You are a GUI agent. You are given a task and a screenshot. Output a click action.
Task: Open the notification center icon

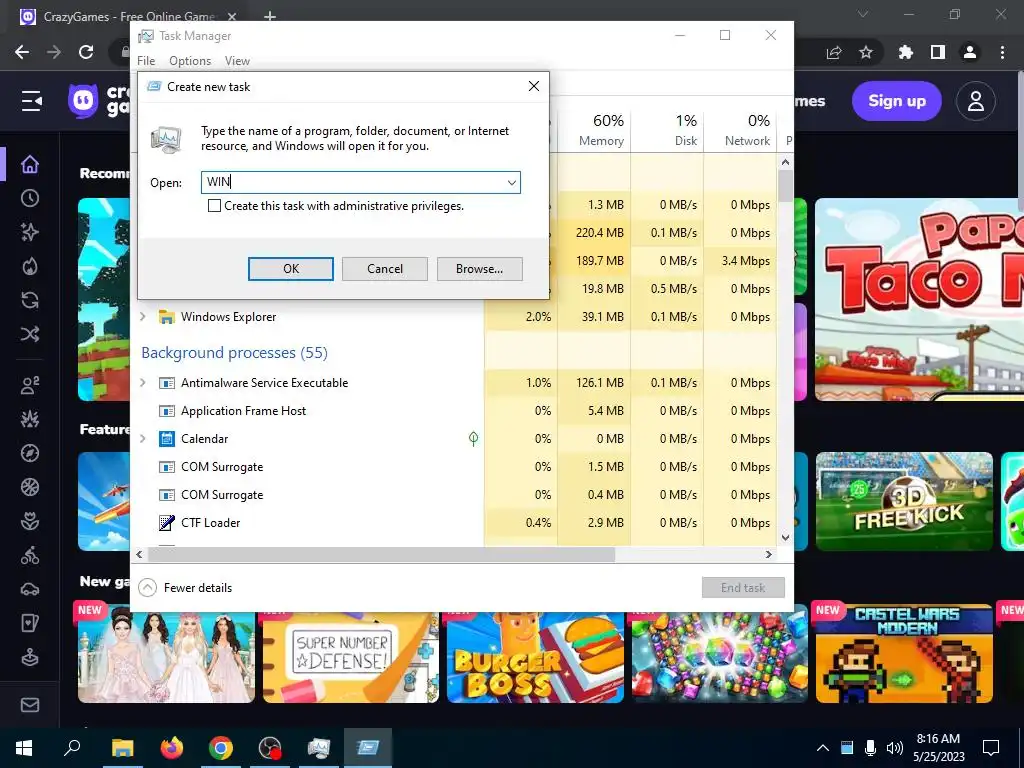tap(991, 748)
